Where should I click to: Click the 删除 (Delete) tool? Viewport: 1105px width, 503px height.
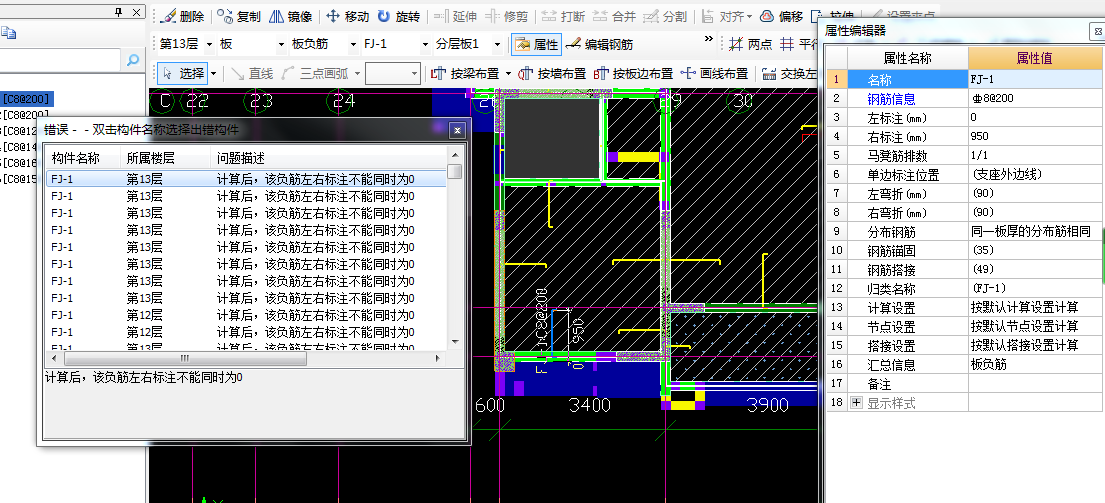[183, 16]
